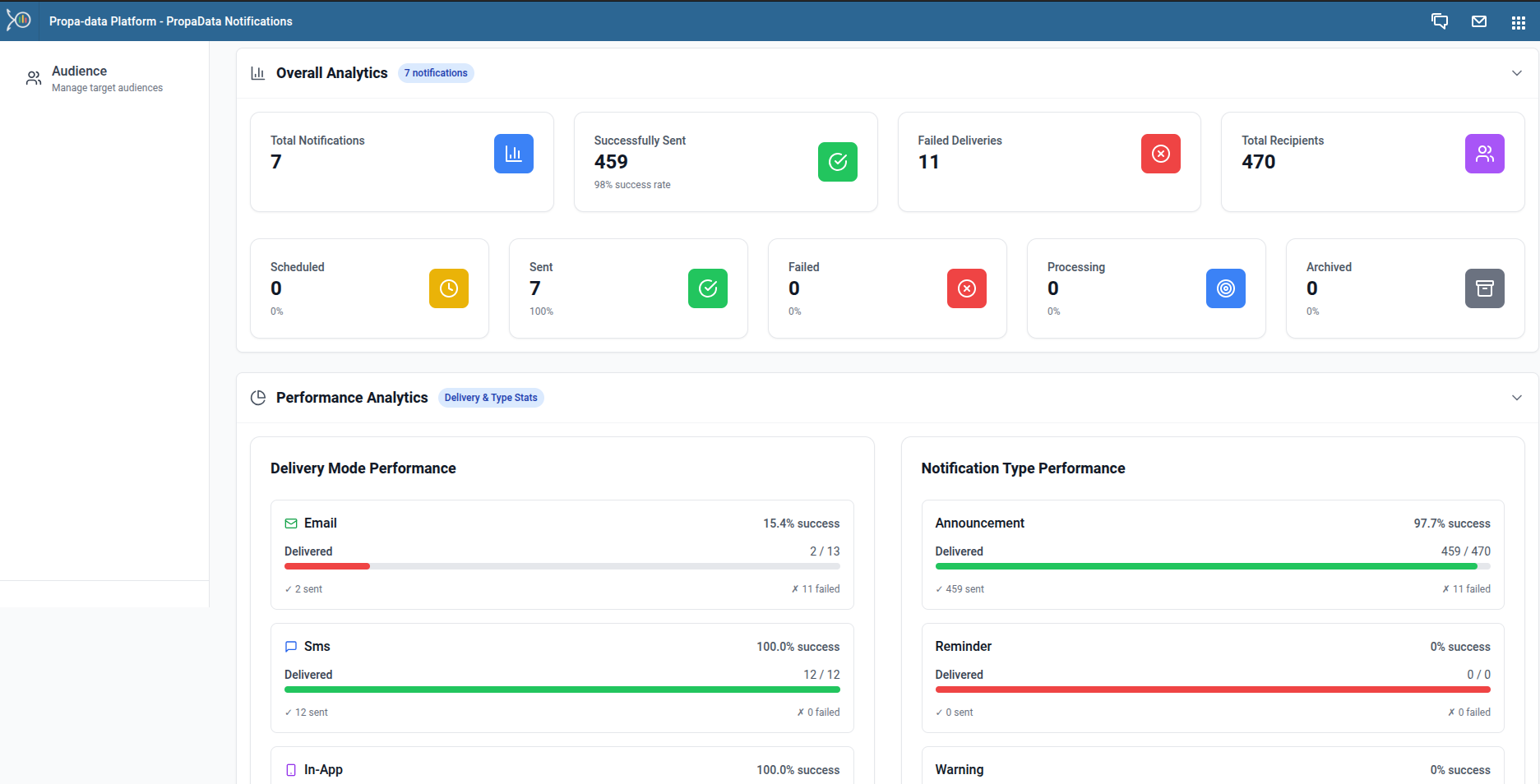This screenshot has height=784, width=1540.
Task: Collapse the Overall Analytics section
Action: tap(1516, 73)
